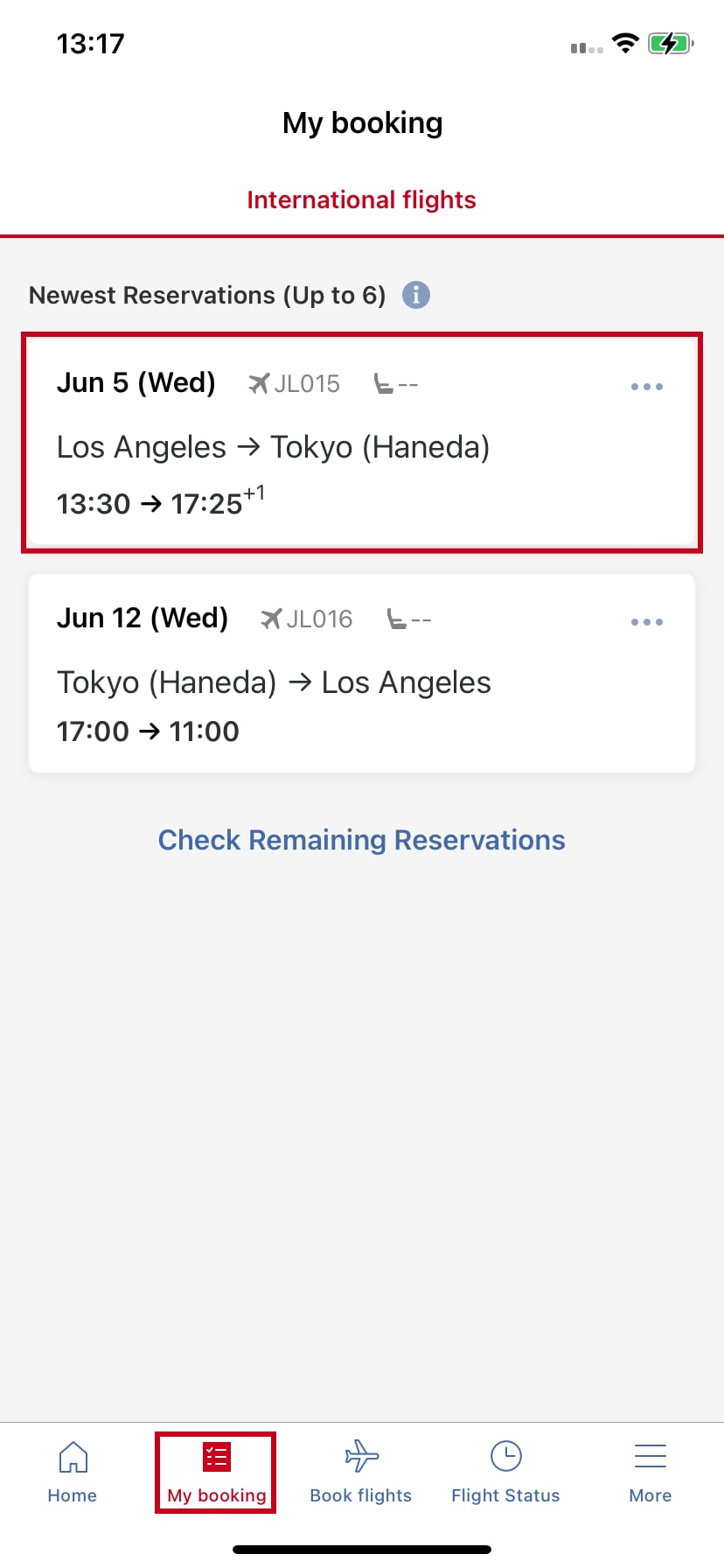
Task: Tap the Flight Status clock icon
Action: coord(505,1457)
